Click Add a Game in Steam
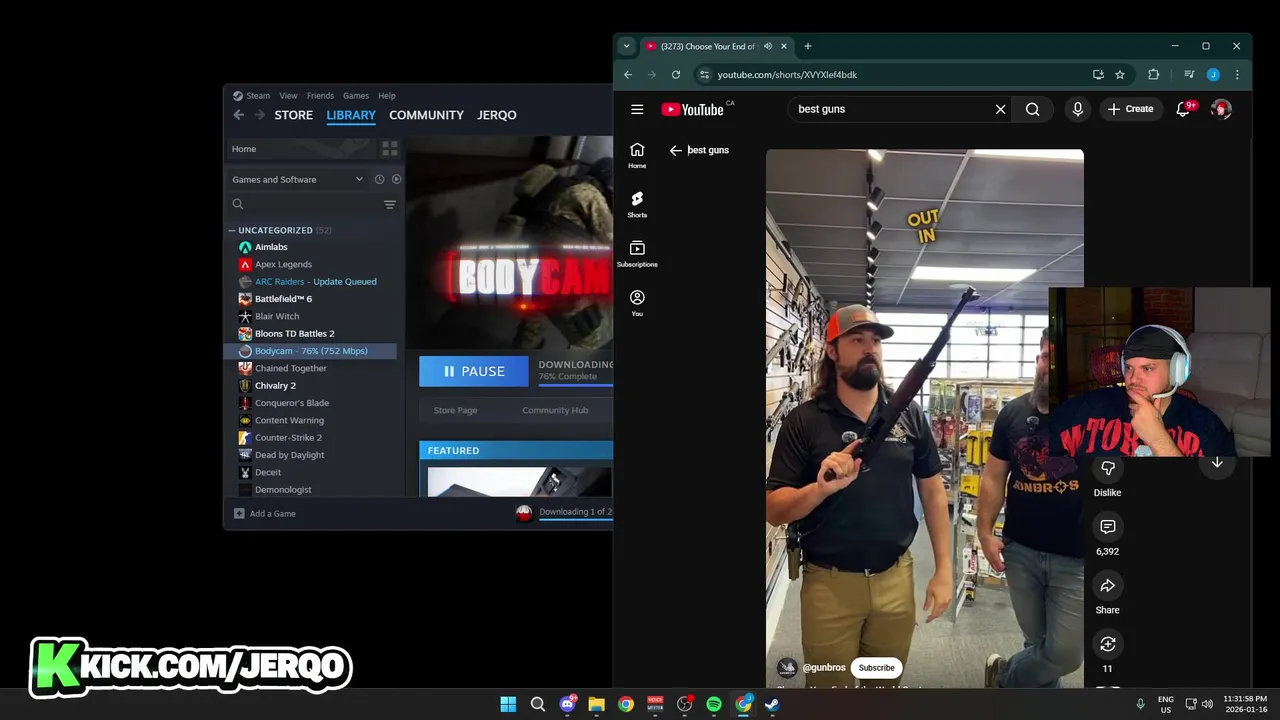The width and height of the screenshot is (1280, 720). pos(264,514)
